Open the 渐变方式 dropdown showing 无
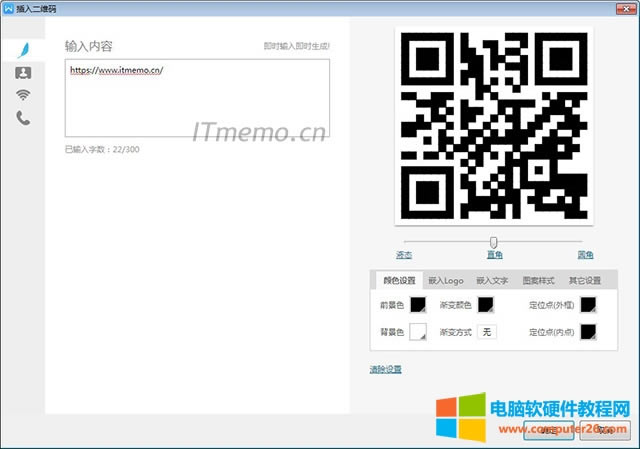 click(x=486, y=331)
